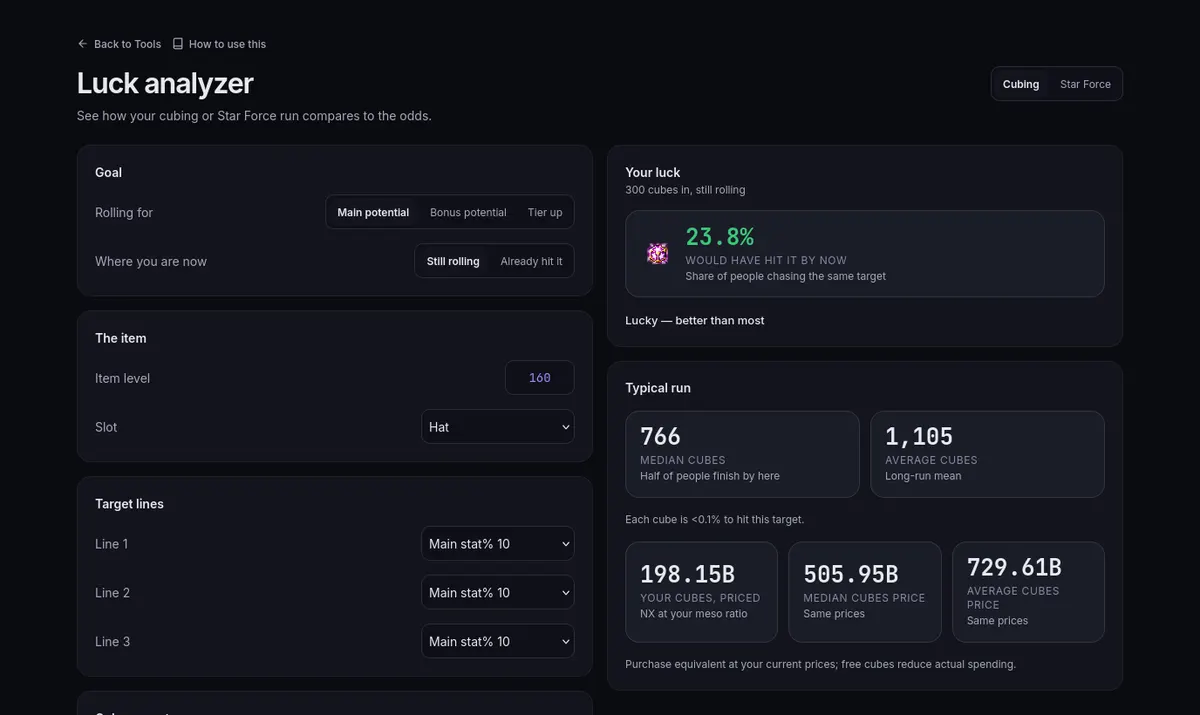Click the 23.8% luck percentage value
Viewport: 1200px width, 715px height.
click(x=720, y=237)
